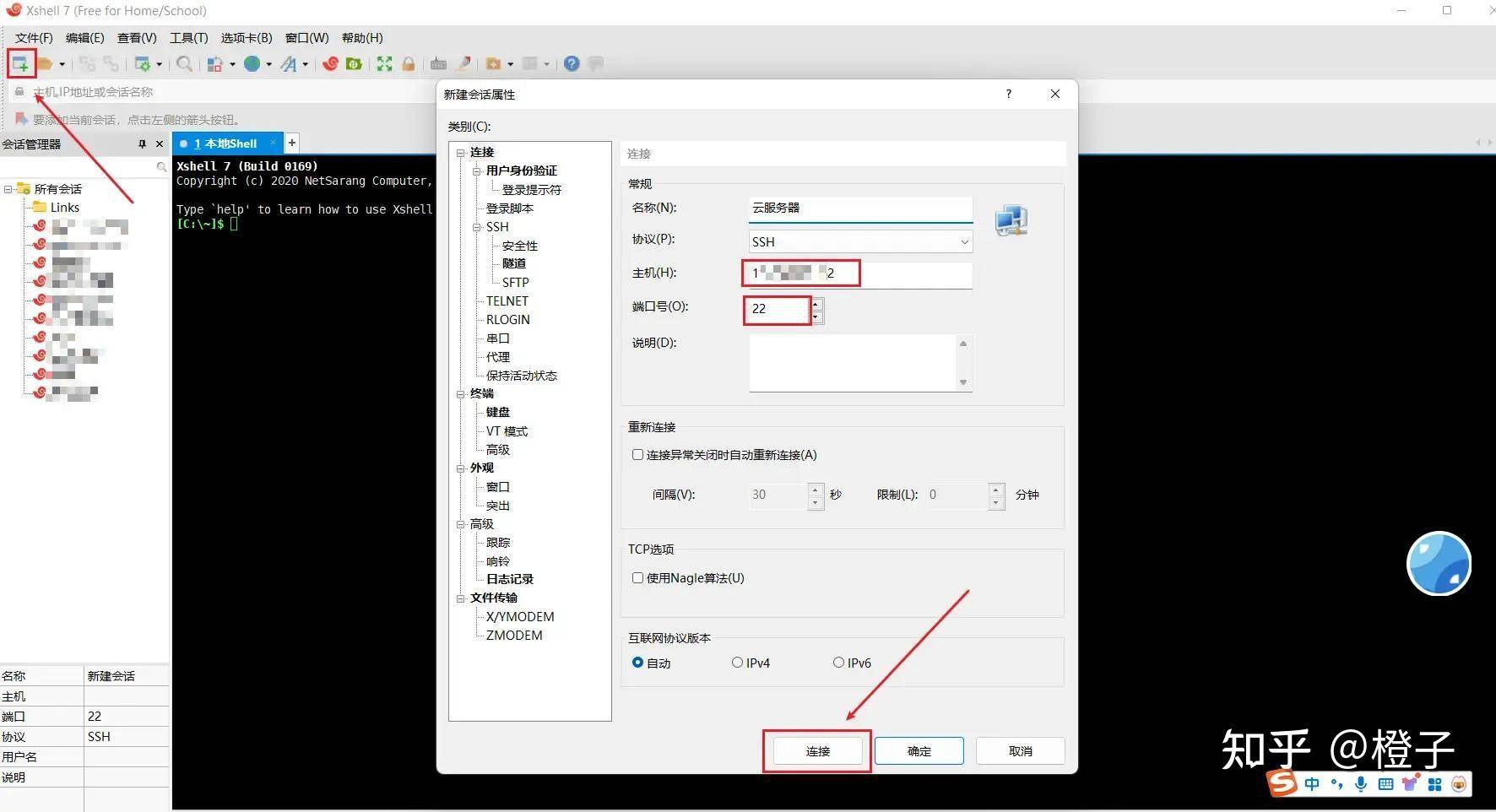Viewport: 1496px width, 812px height.
Task: Increase the port number with the up stepper
Action: [x=816, y=304]
